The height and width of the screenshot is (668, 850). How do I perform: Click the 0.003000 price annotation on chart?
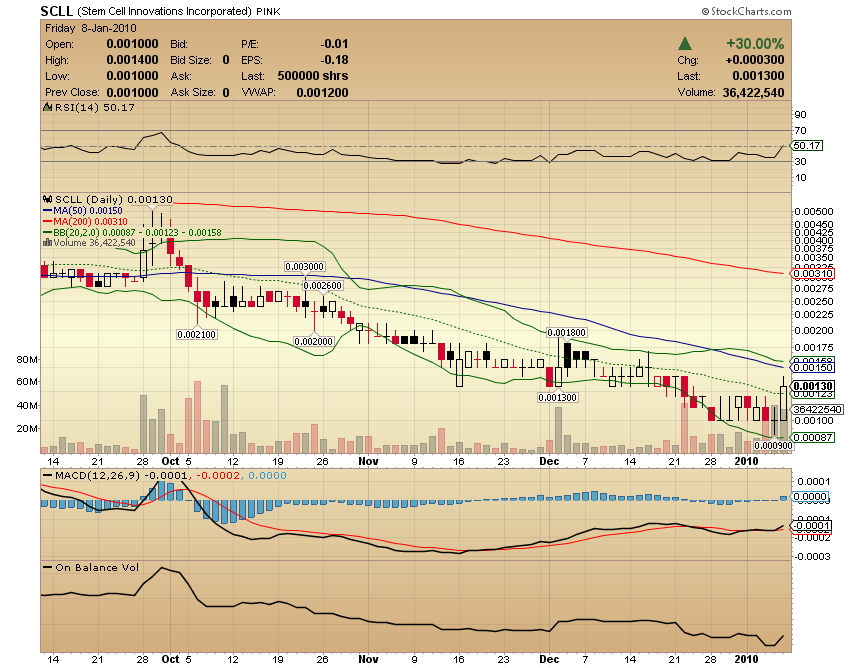point(305,266)
